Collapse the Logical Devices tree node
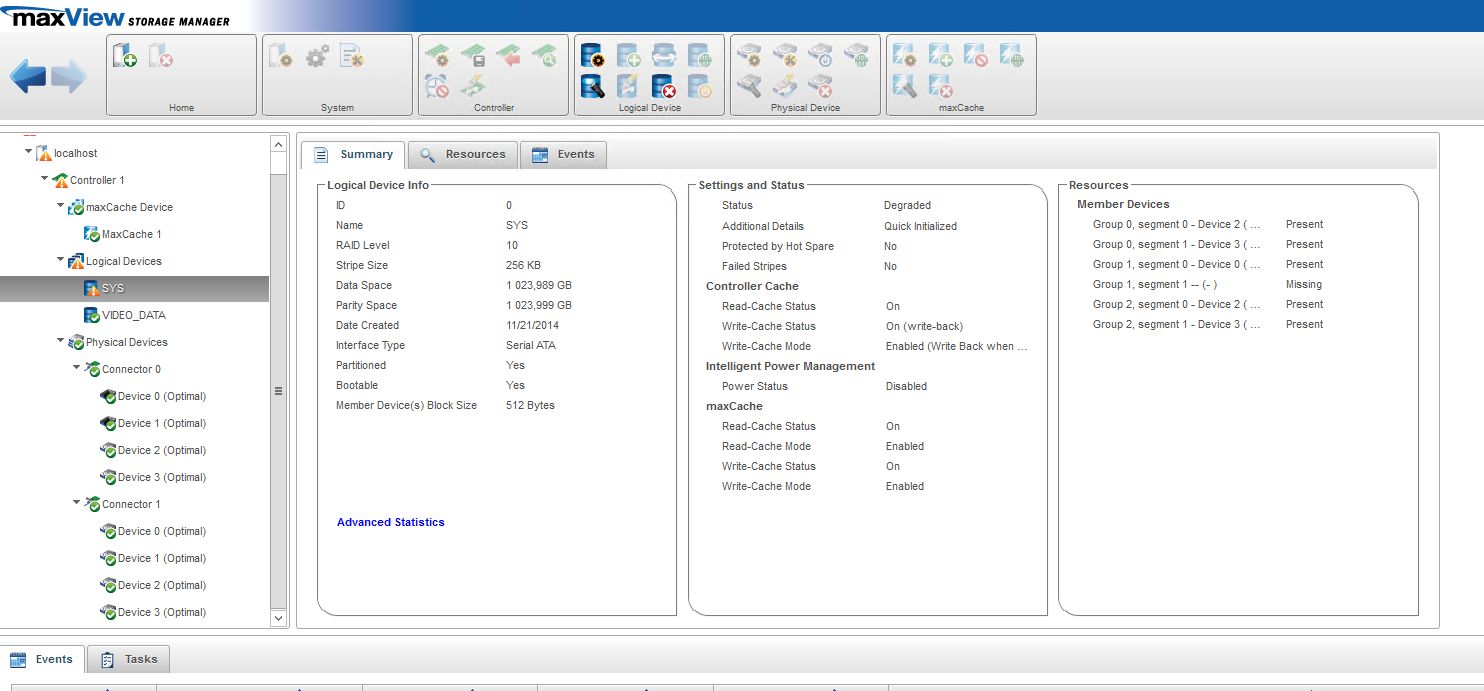The height and width of the screenshot is (691, 1484). click(61, 260)
